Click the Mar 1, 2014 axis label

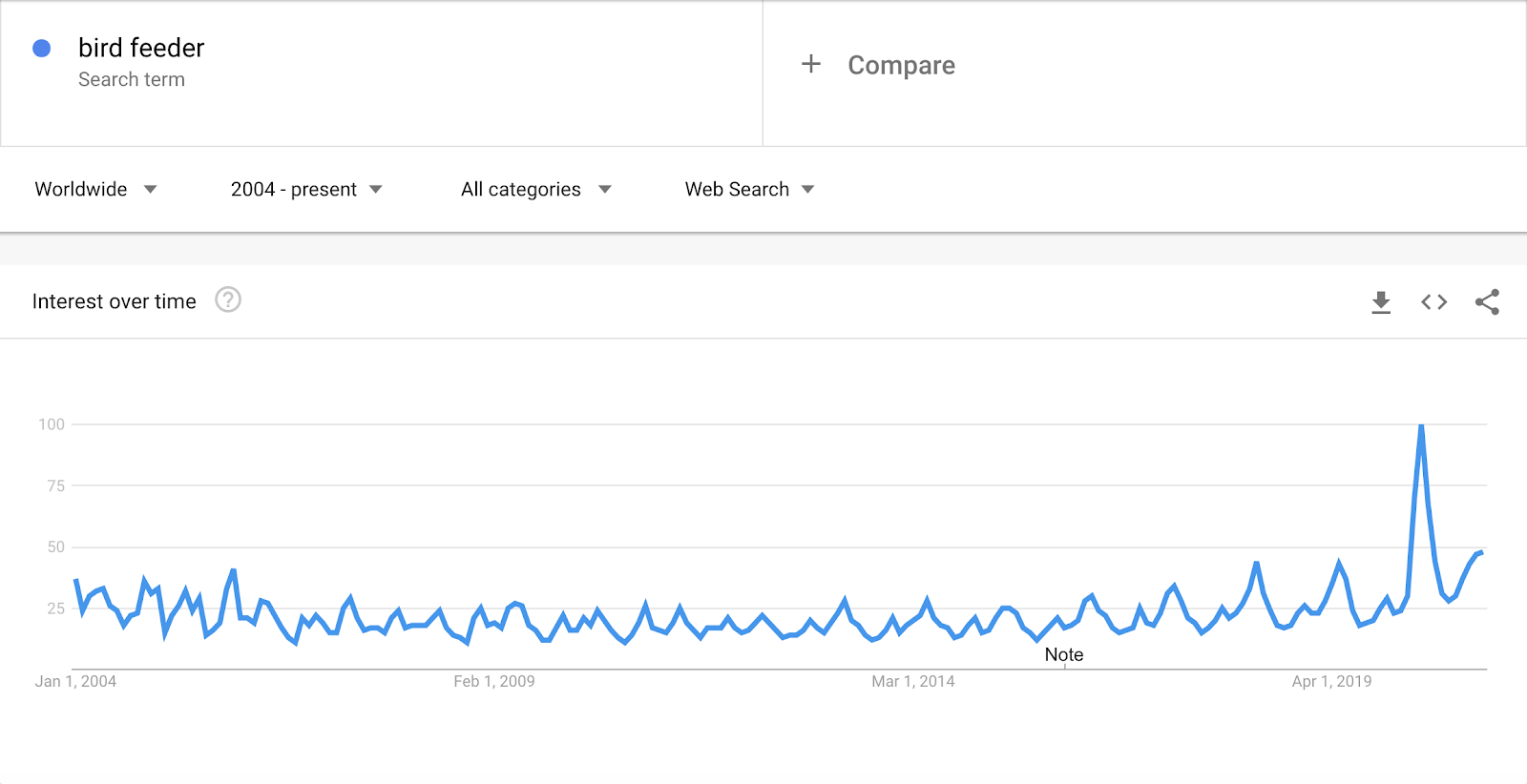913,681
